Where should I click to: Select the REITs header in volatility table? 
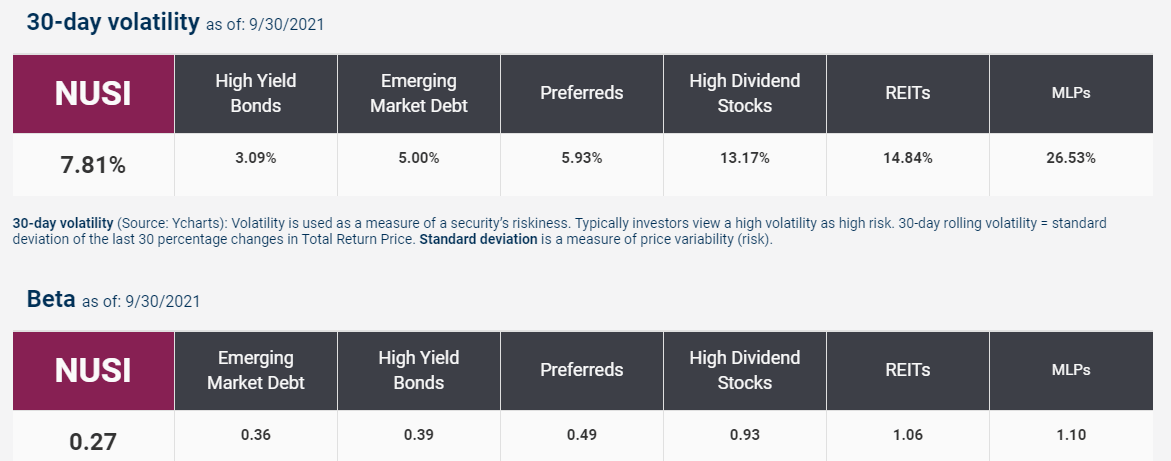coord(907,93)
